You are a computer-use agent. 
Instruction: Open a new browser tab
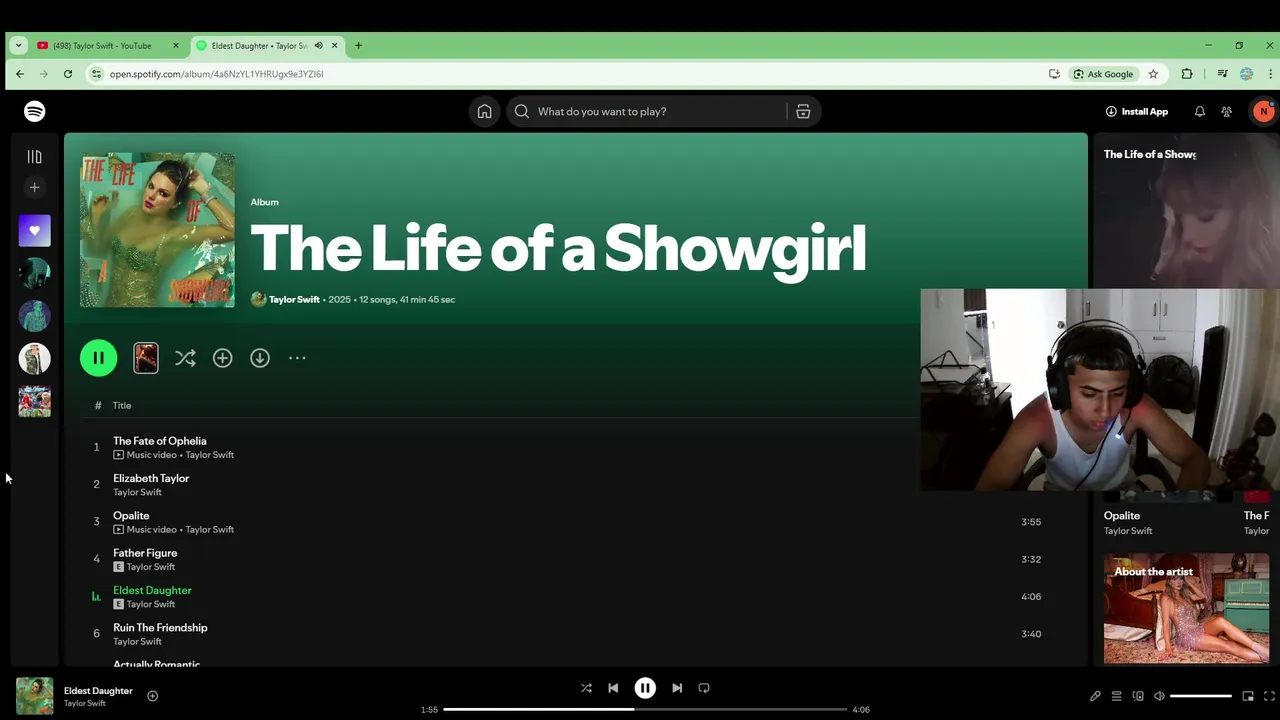click(358, 45)
